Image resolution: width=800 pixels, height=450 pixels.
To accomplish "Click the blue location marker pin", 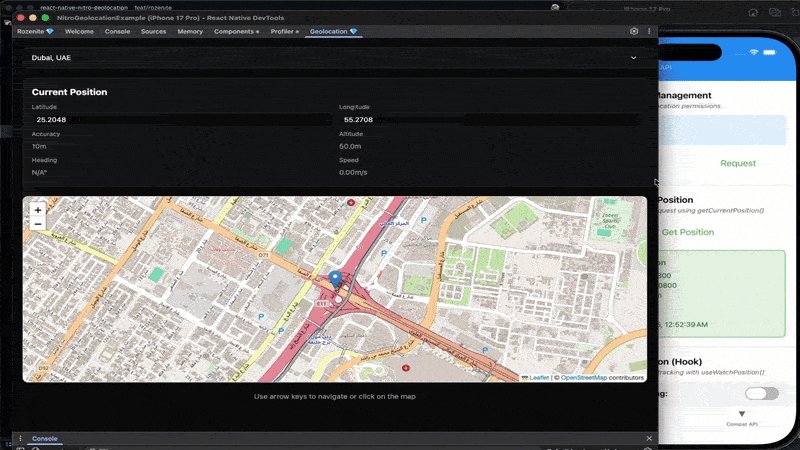I will pos(335,280).
